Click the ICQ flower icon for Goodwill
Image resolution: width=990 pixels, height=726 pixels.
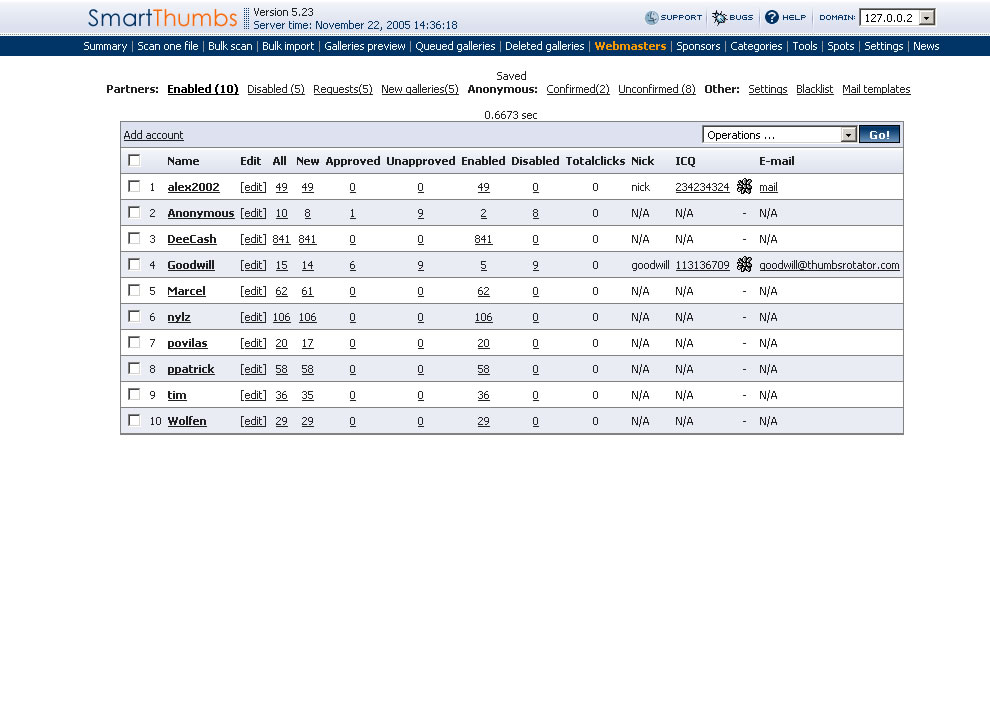point(744,265)
